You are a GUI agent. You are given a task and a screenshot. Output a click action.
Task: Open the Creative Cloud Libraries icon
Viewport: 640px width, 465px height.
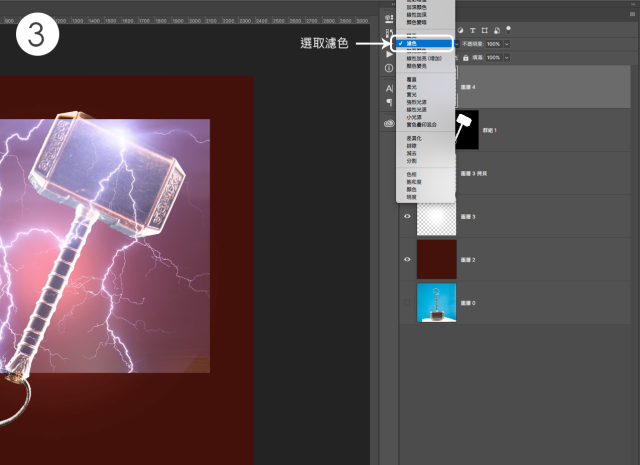(389, 123)
